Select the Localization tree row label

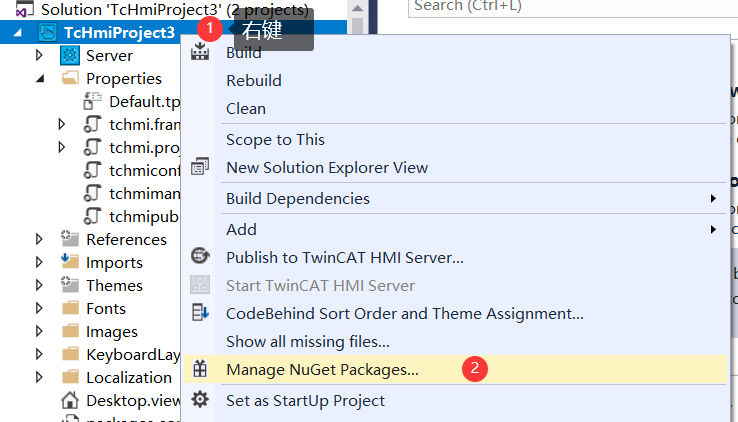pyautogui.click(x=129, y=378)
